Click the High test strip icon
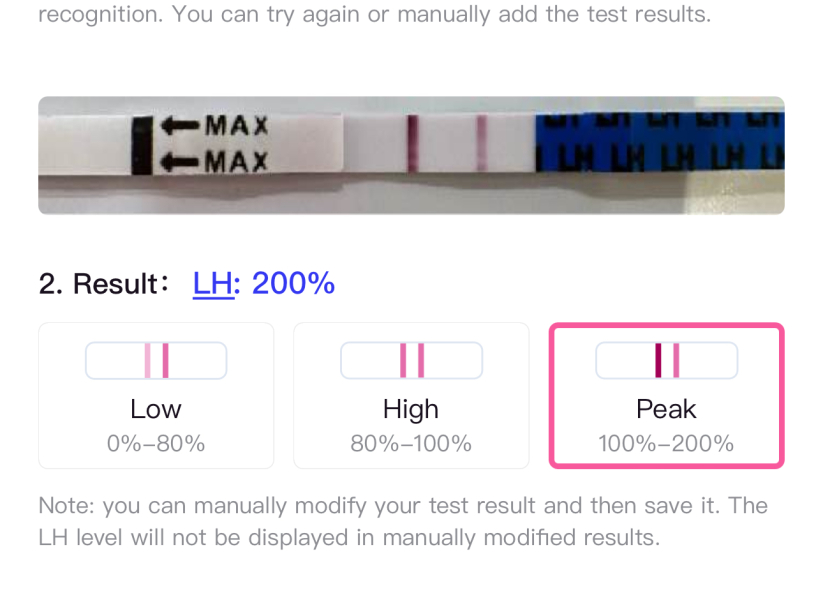 point(411,360)
